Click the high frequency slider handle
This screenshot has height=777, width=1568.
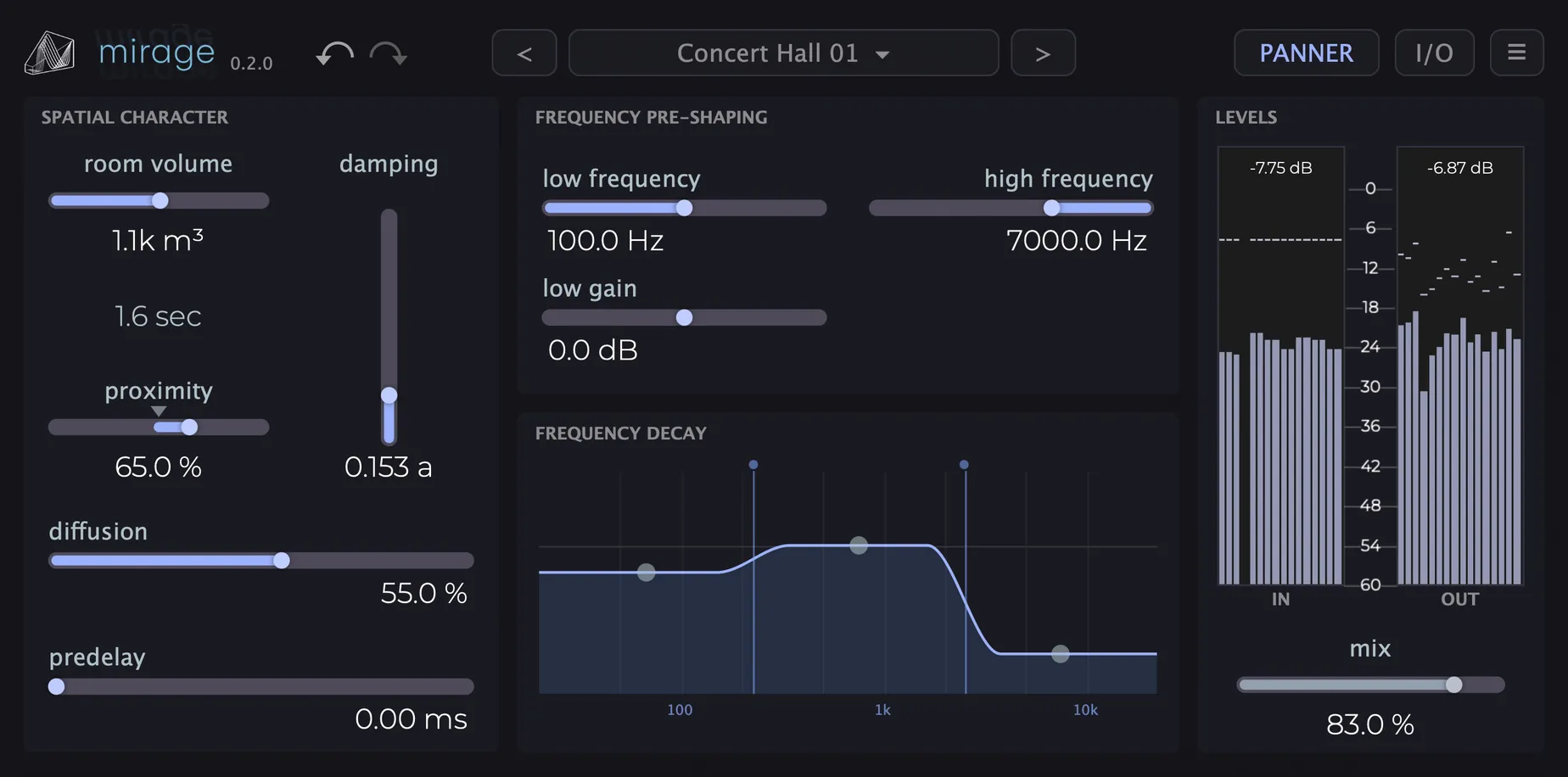tap(1051, 208)
